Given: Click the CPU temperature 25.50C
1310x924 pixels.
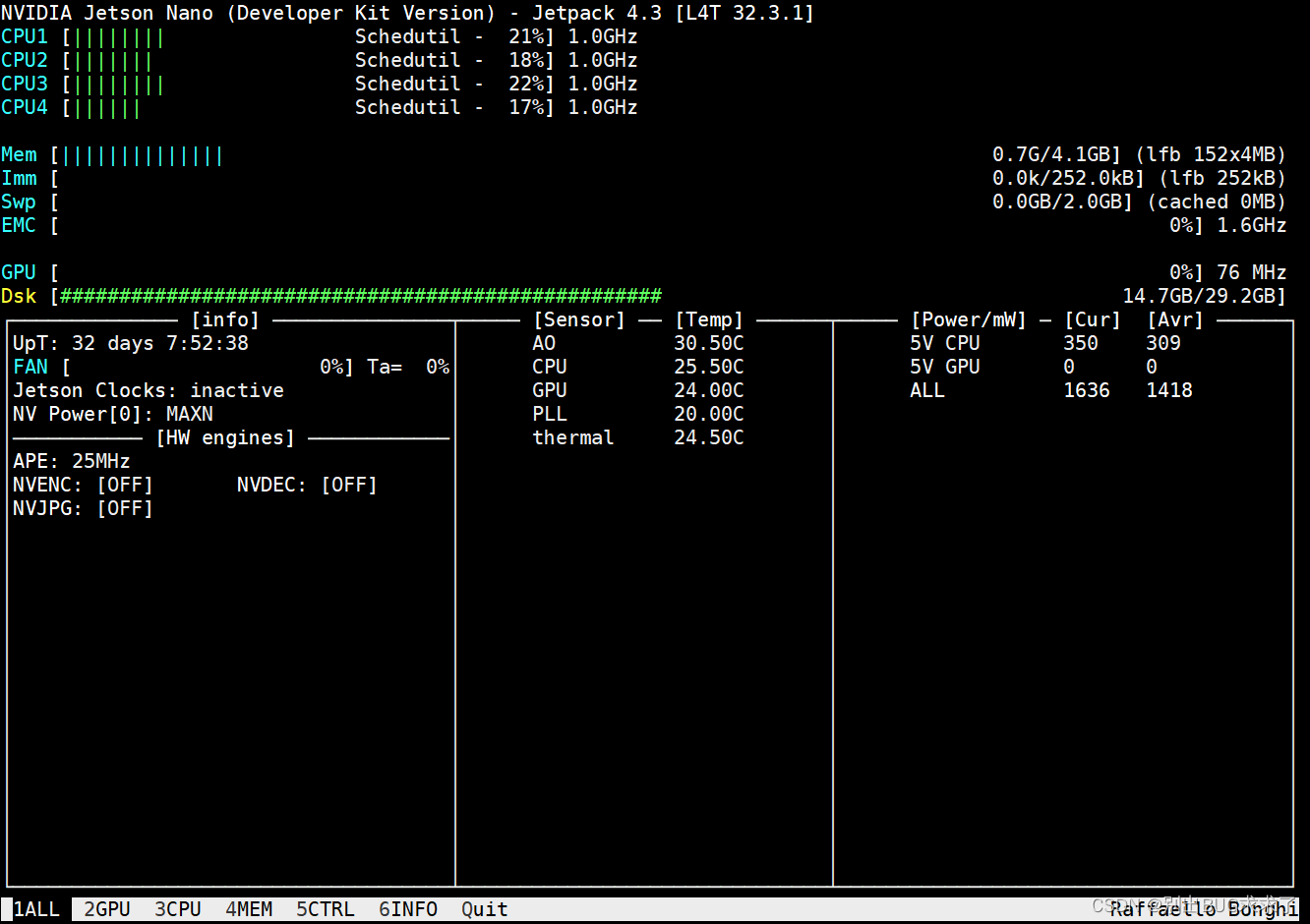Looking at the screenshot, I should pyautogui.click(x=709, y=367).
